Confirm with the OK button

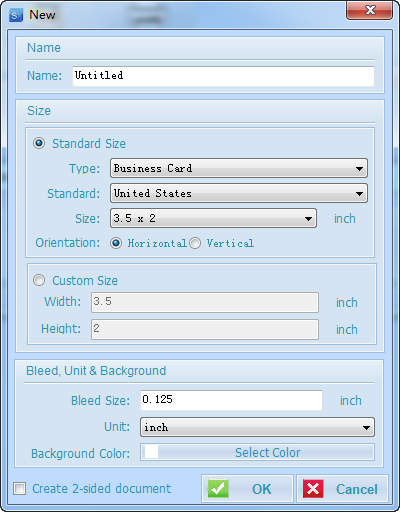point(247,489)
